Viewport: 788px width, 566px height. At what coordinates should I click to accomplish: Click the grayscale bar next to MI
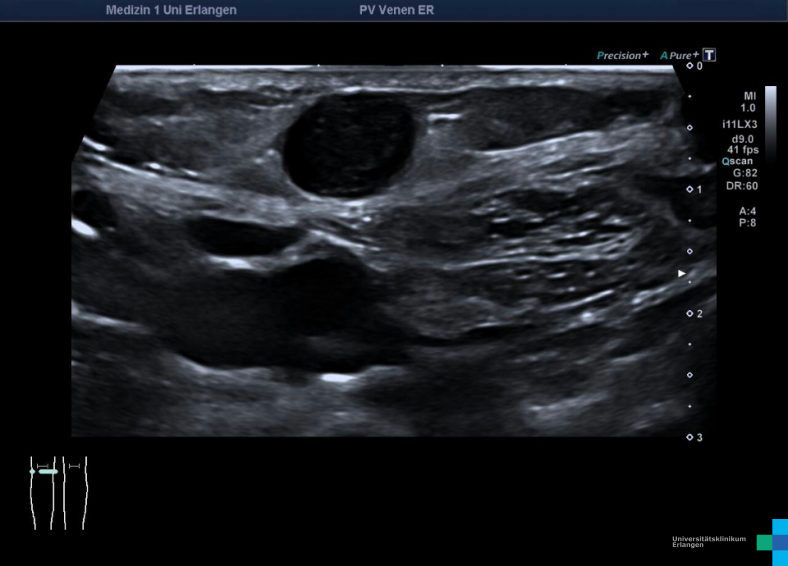[x=770, y=118]
